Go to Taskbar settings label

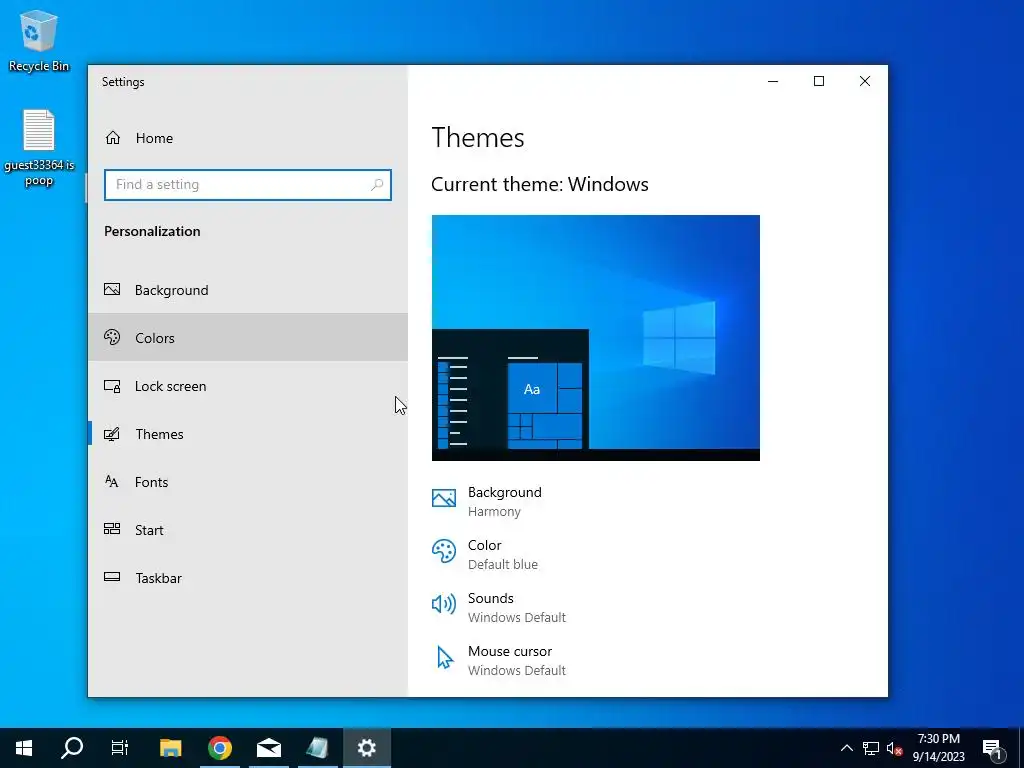tap(159, 578)
